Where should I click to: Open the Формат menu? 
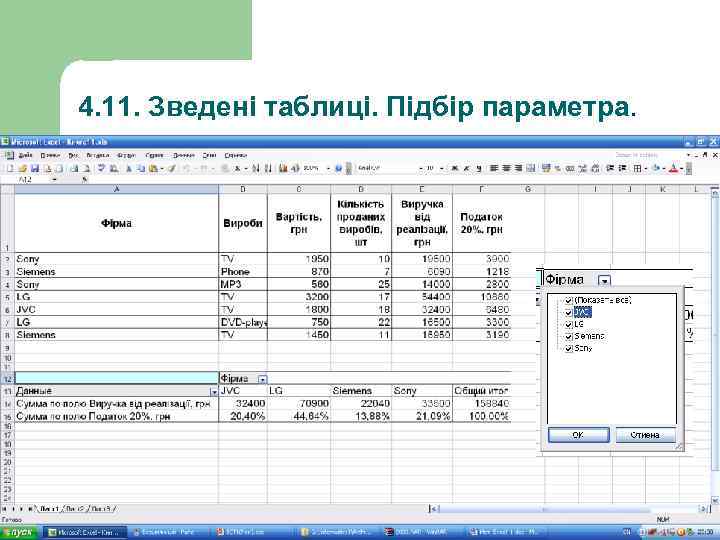[126, 155]
